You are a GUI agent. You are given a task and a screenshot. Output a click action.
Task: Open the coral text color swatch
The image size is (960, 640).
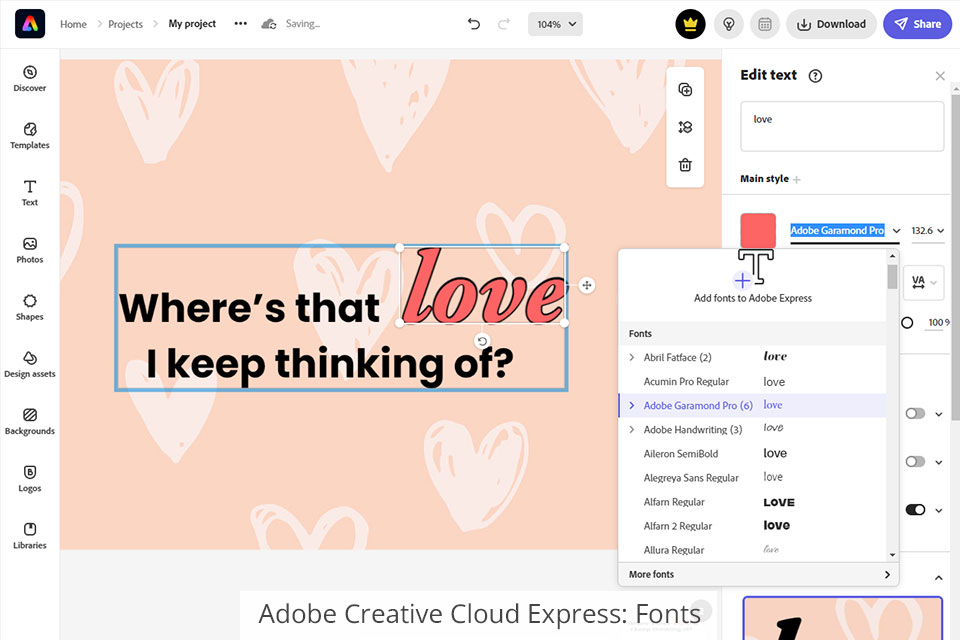pyautogui.click(x=758, y=231)
